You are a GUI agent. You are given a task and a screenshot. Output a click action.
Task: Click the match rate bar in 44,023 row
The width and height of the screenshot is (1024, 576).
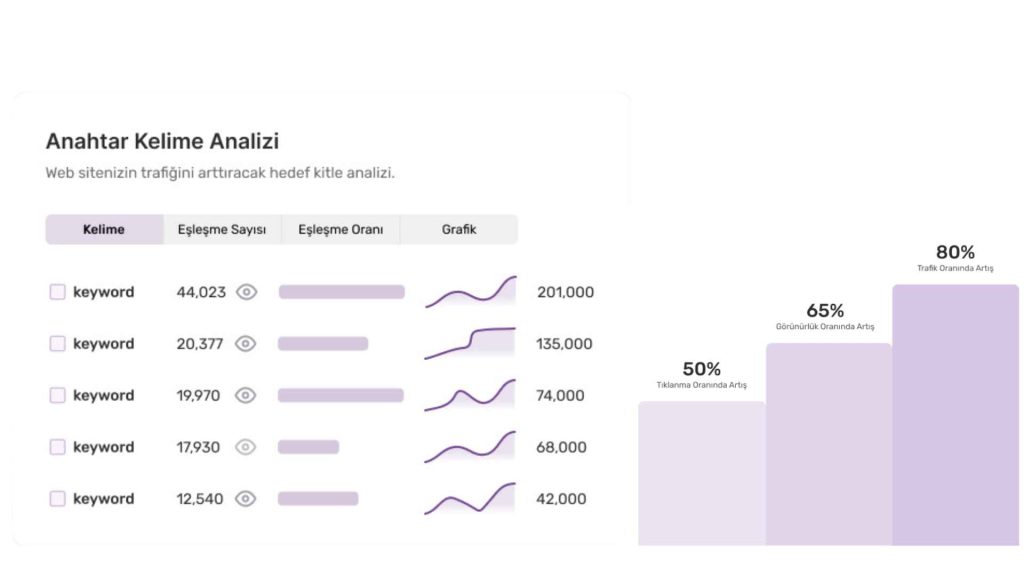[341, 292]
